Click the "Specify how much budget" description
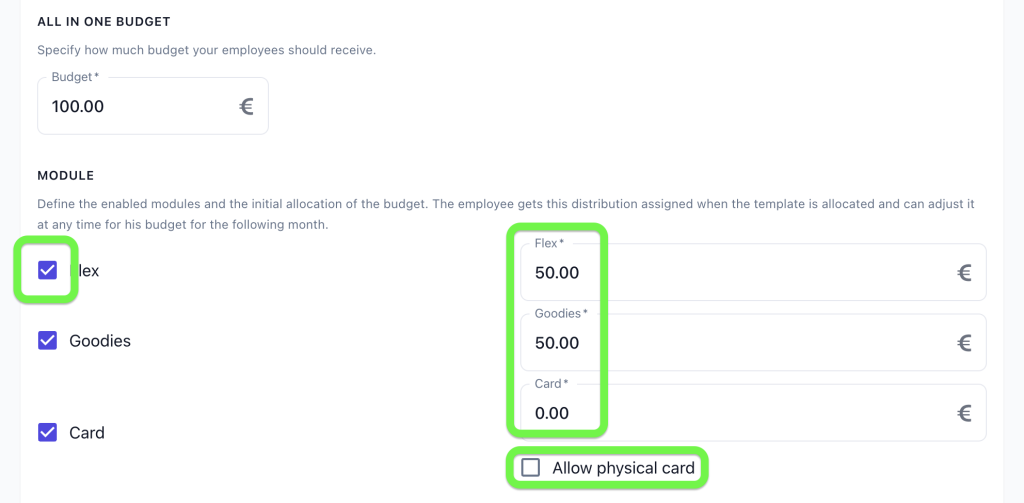Image resolution: width=1024 pixels, height=503 pixels. 206,50
